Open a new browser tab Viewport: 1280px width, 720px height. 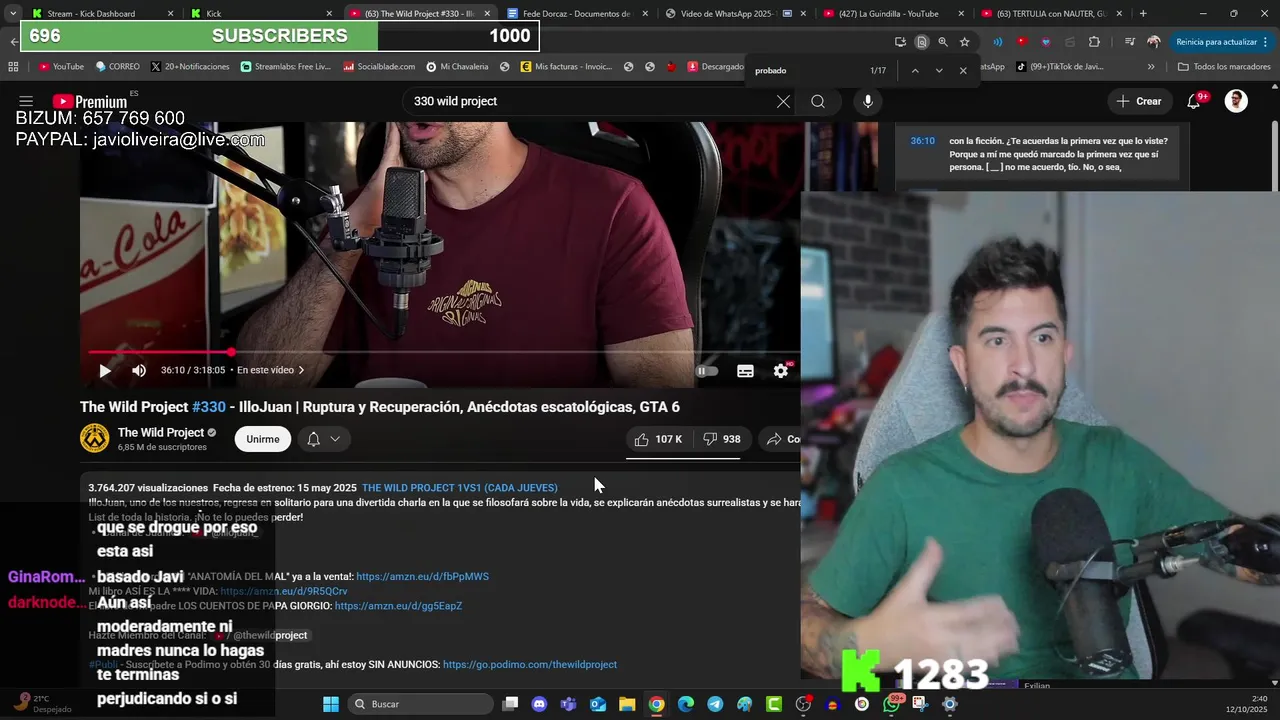pyautogui.click(x=1143, y=14)
